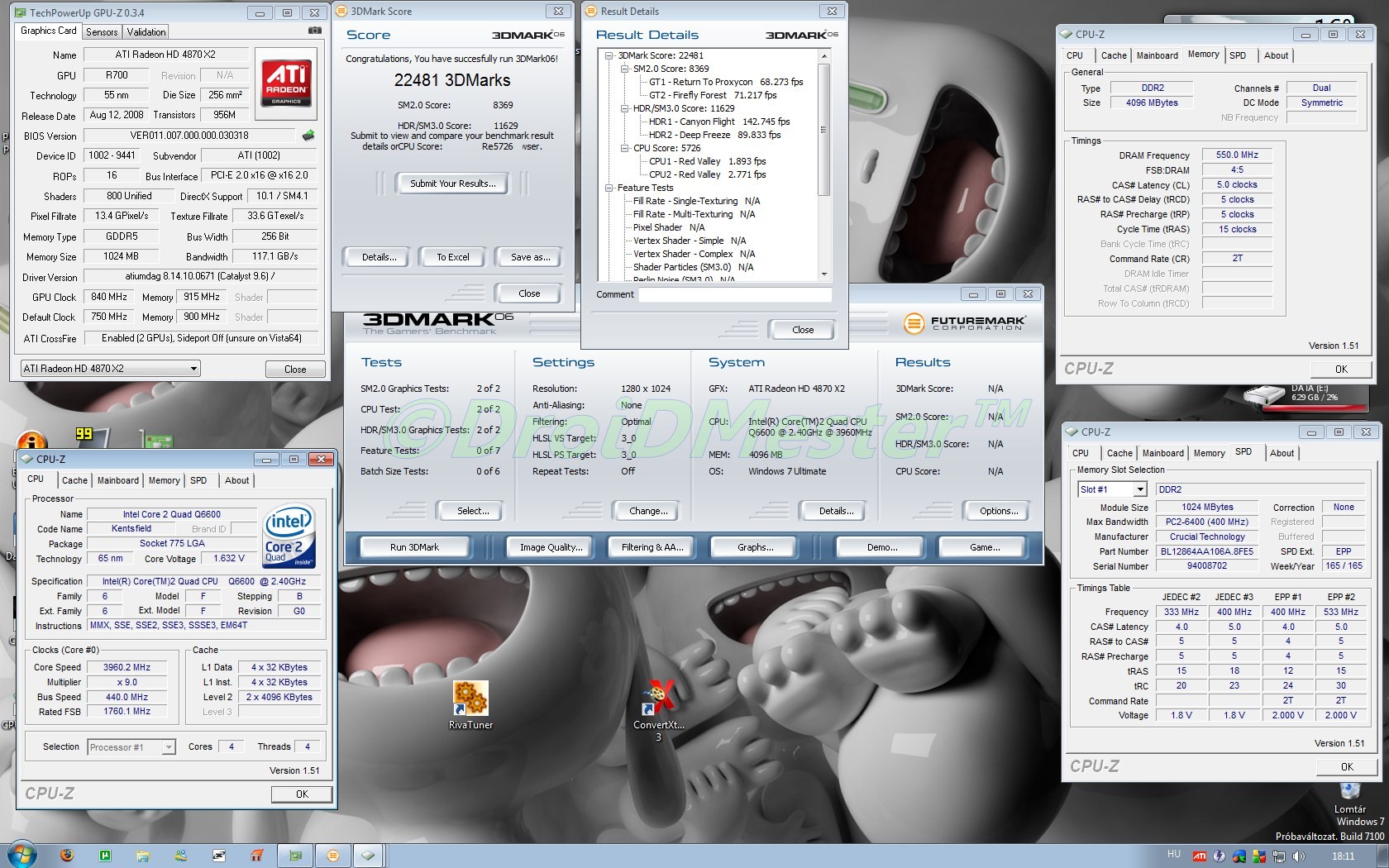This screenshot has height=868, width=1389.
Task: Open the Windows Start orb
Action: pyautogui.click(x=21, y=855)
